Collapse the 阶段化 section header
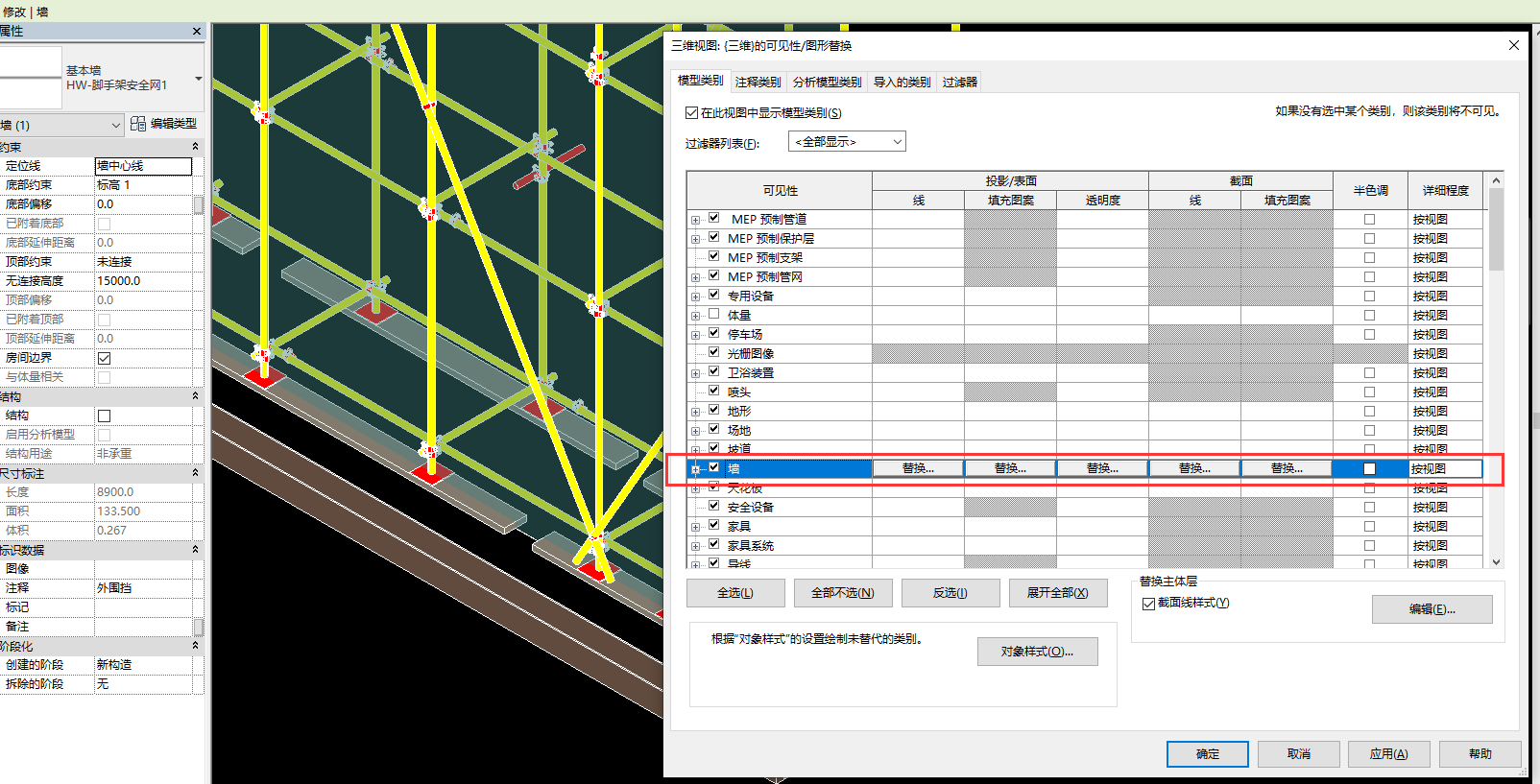 point(196,646)
